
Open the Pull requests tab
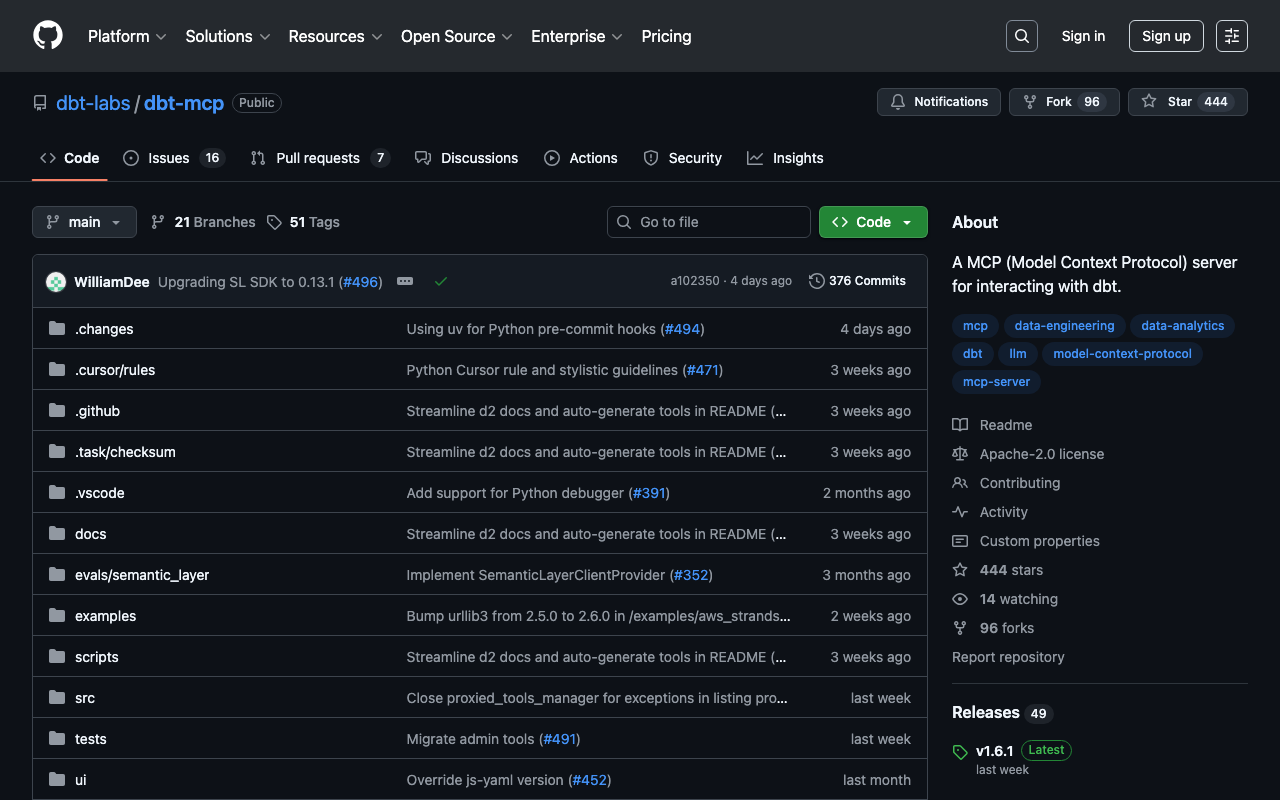[317, 158]
